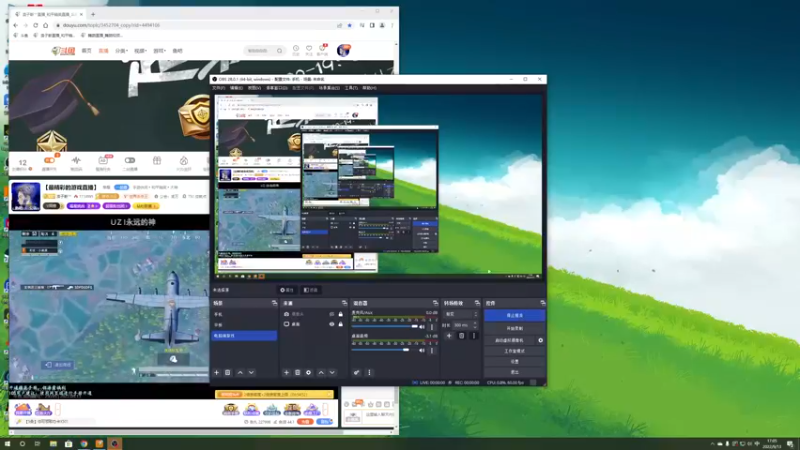Click Start Recording button in OBS Controls
This screenshot has height=450, width=800.
coord(514,329)
